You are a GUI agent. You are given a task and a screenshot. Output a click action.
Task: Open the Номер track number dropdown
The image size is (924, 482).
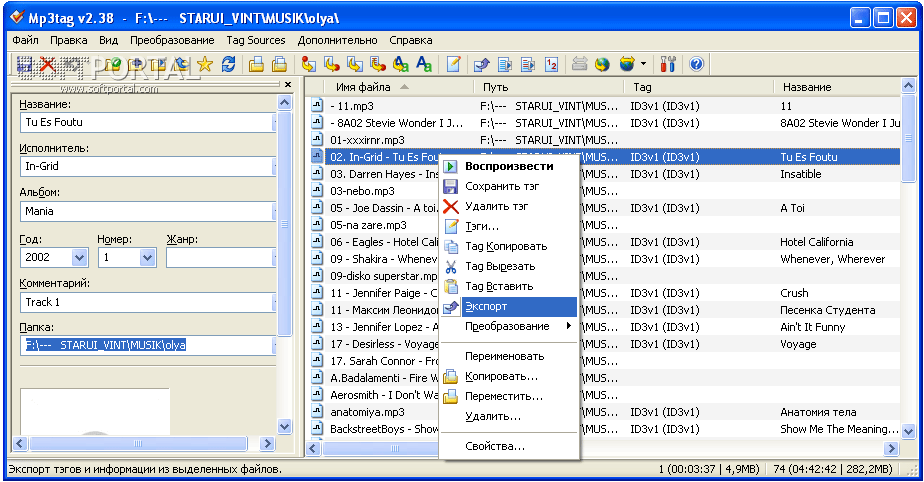147,257
